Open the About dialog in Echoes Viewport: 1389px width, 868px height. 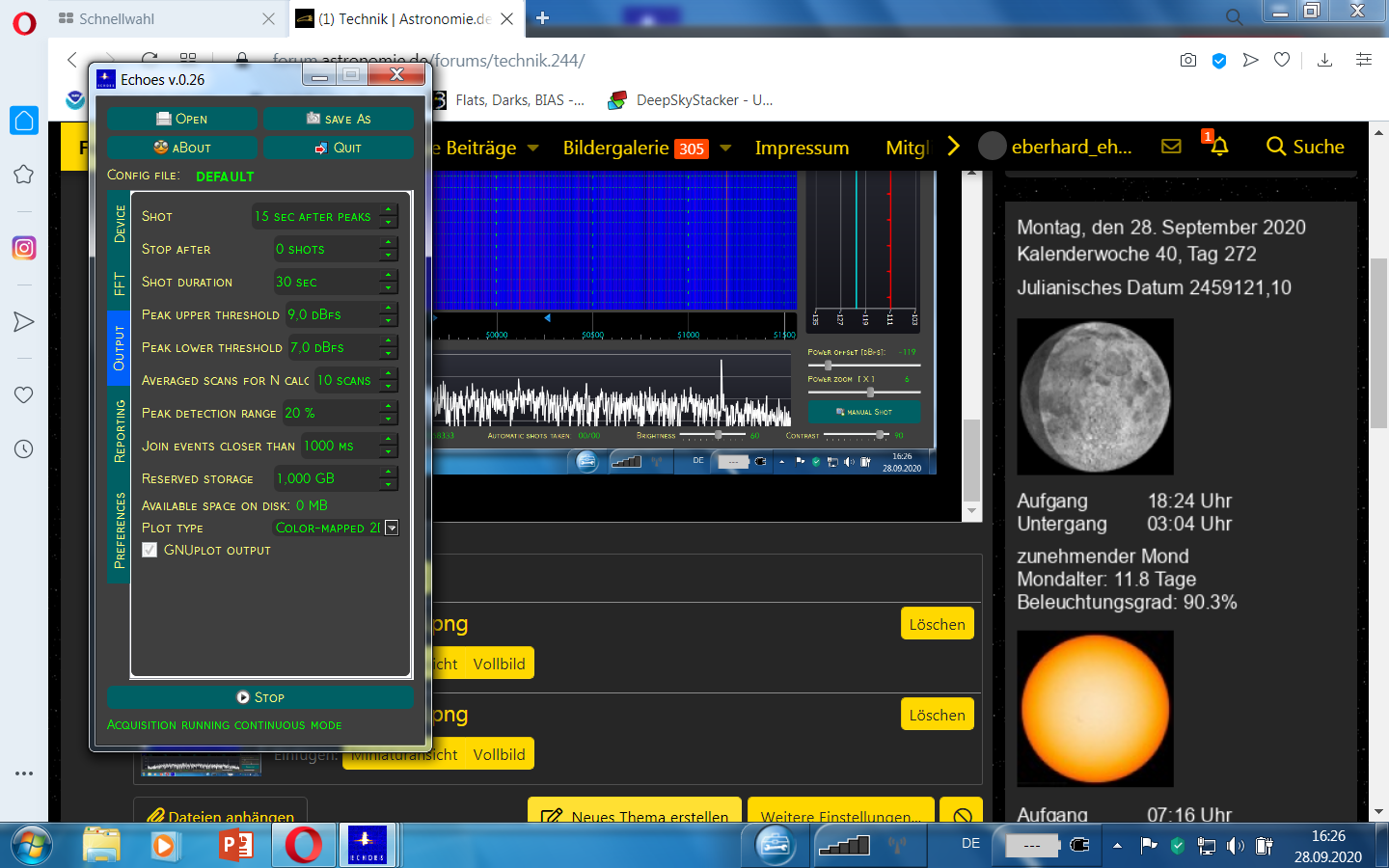[x=182, y=148]
